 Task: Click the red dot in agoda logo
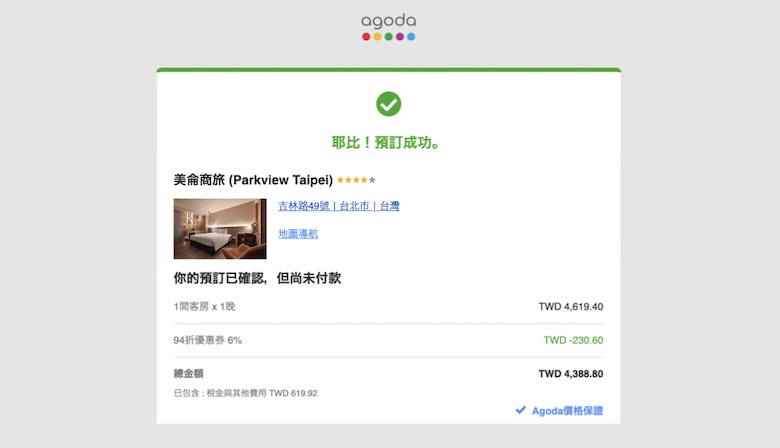366,37
